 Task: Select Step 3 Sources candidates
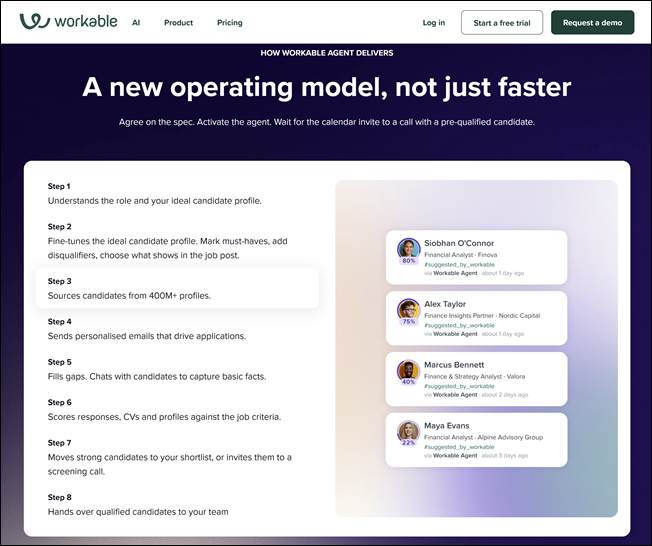point(178,288)
